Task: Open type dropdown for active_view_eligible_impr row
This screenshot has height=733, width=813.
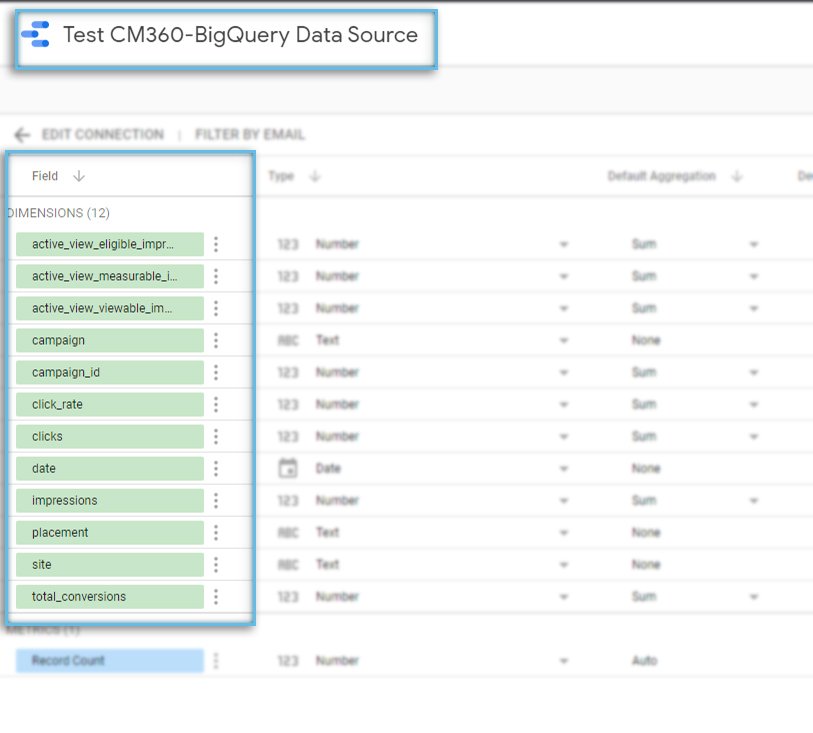Action: tap(564, 244)
